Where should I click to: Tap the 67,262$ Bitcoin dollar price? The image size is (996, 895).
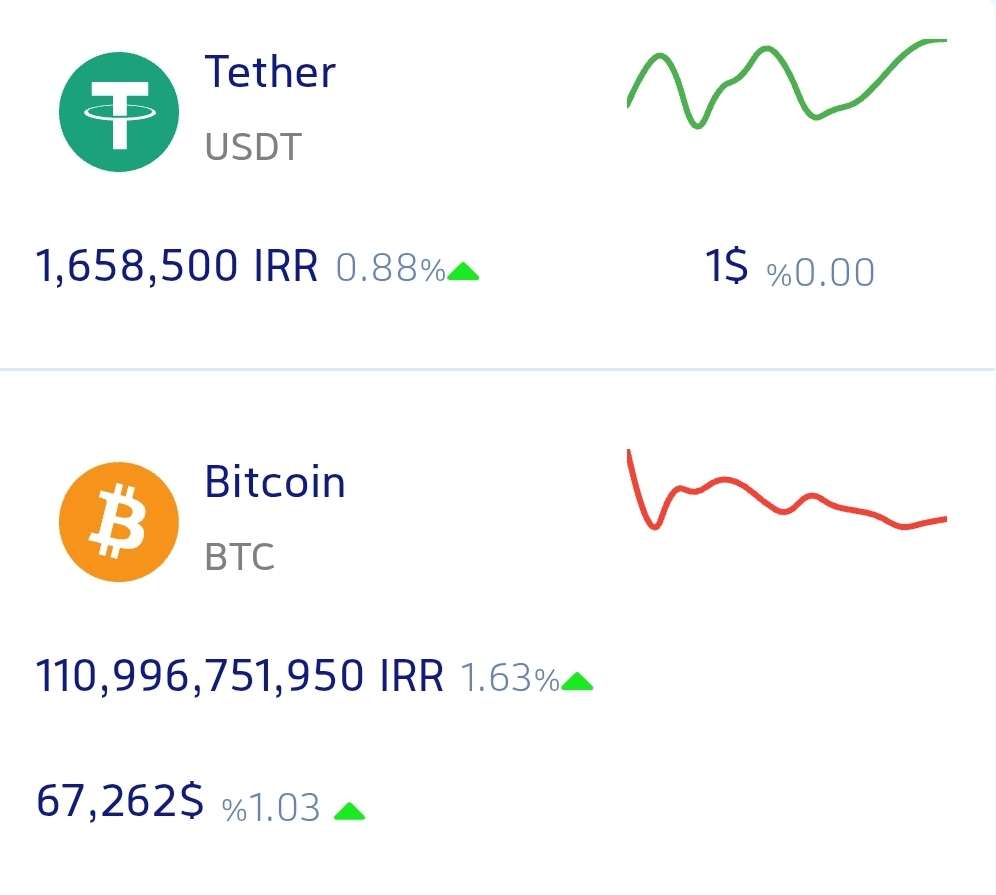tap(120, 802)
